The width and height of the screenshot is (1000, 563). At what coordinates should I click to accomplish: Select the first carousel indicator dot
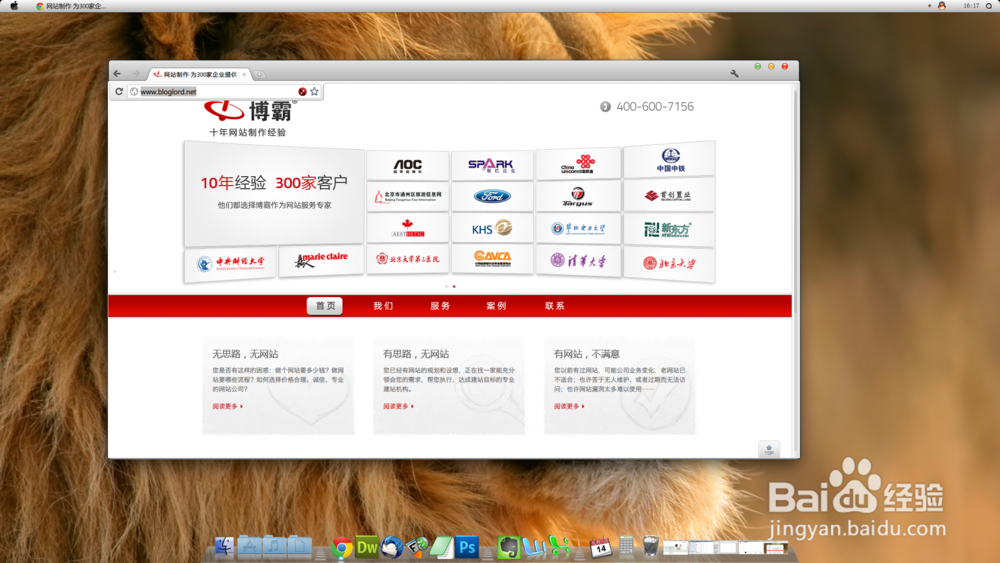point(446,286)
